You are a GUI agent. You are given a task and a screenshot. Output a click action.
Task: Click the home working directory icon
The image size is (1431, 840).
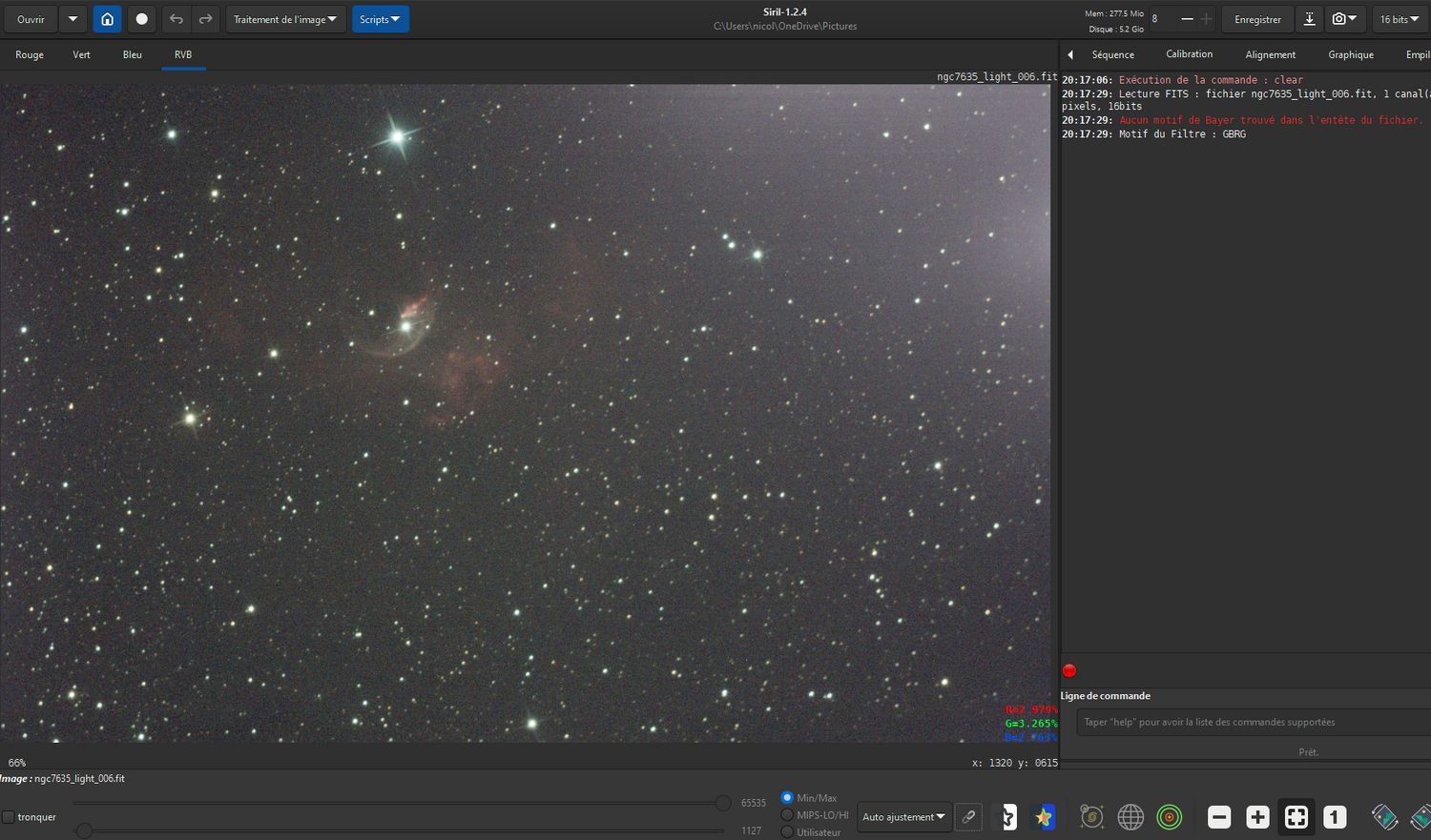[x=107, y=19]
